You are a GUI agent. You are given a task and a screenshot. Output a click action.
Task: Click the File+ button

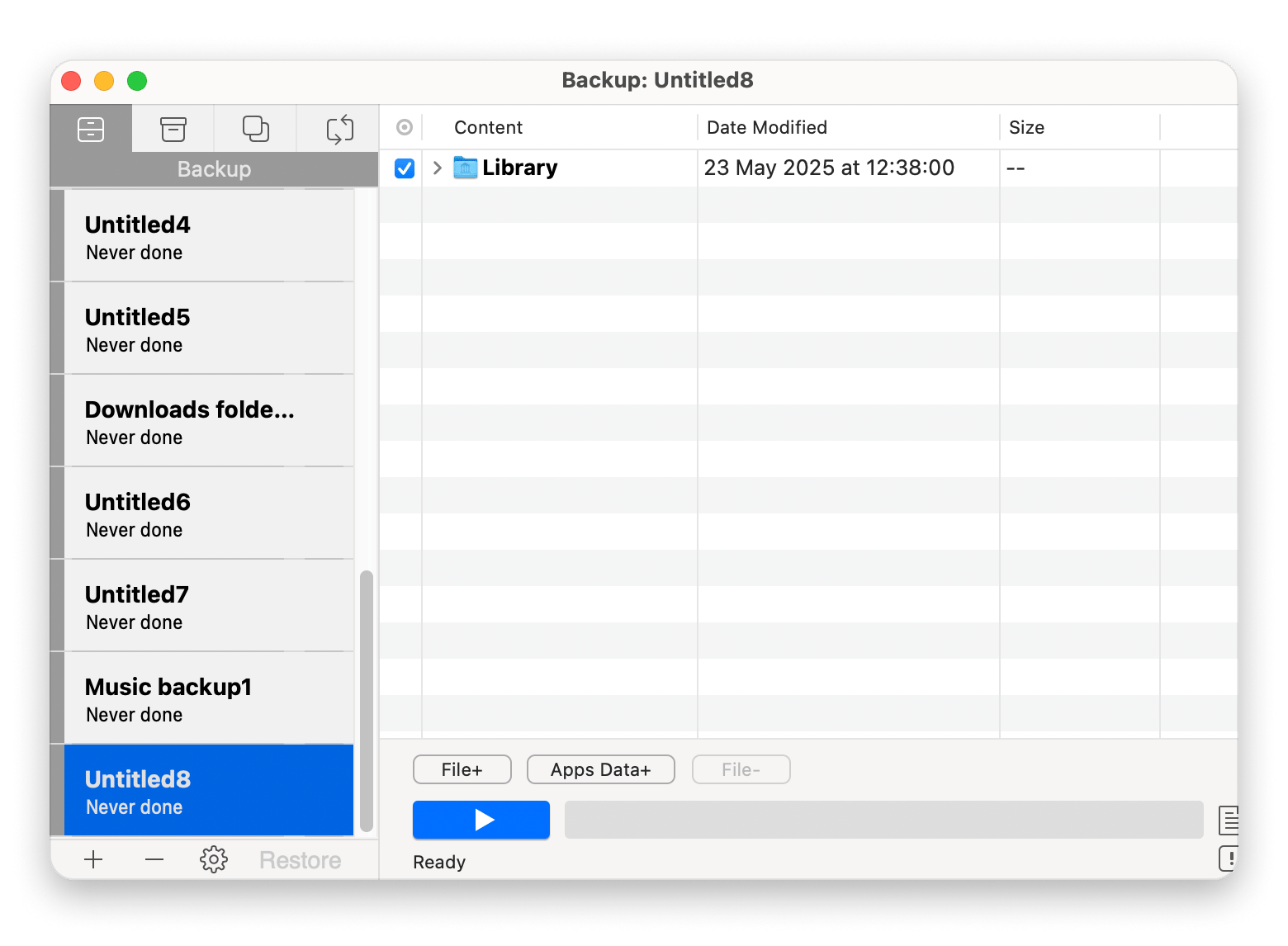[462, 769]
